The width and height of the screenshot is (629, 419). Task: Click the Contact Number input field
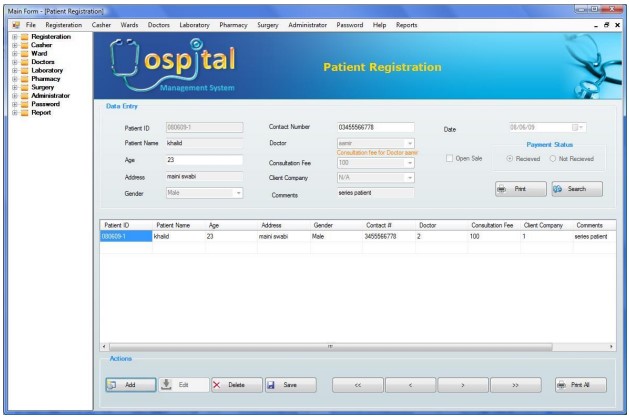pos(375,128)
